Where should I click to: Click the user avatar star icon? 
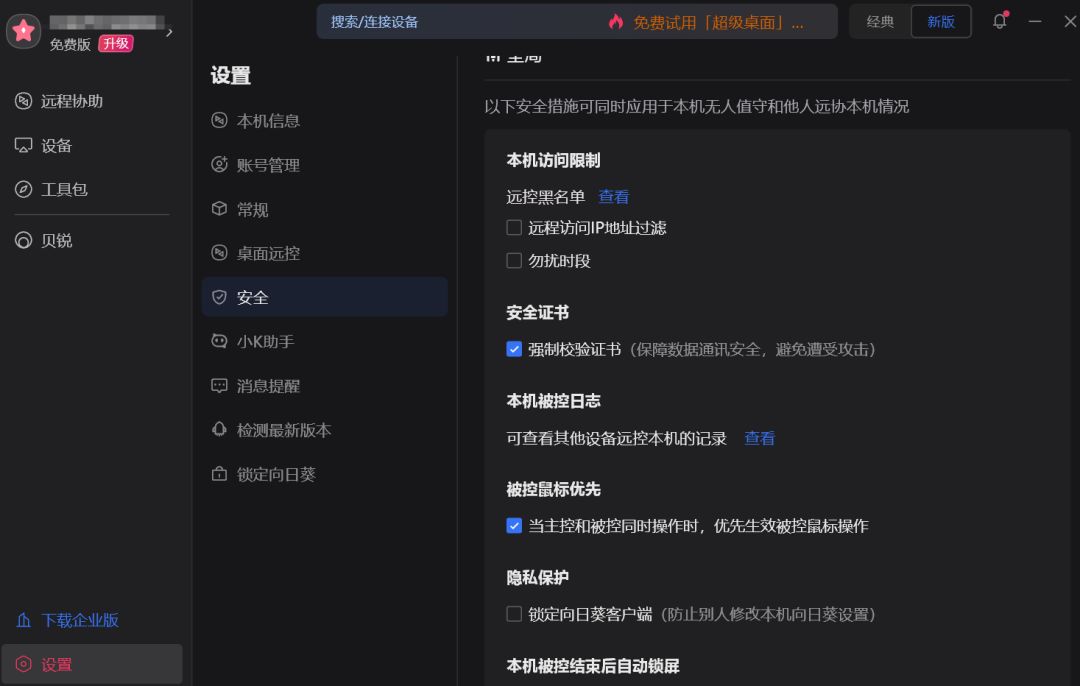click(x=23, y=31)
